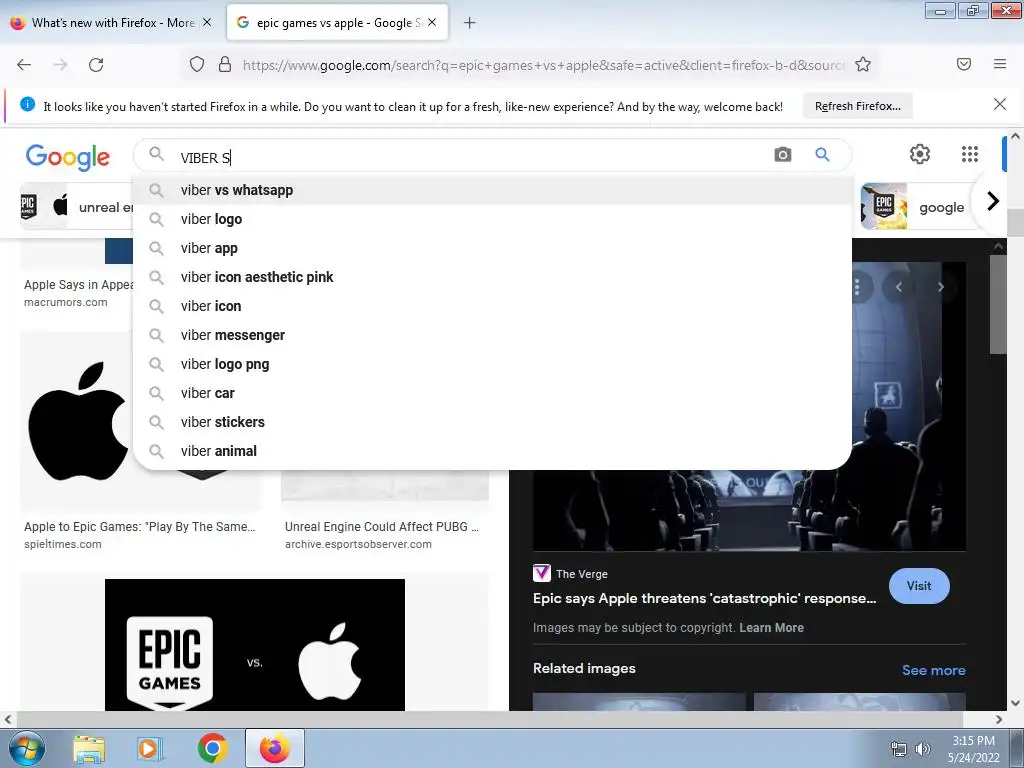The height and width of the screenshot is (768, 1024).
Task: Reload the current page
Action: (96, 65)
